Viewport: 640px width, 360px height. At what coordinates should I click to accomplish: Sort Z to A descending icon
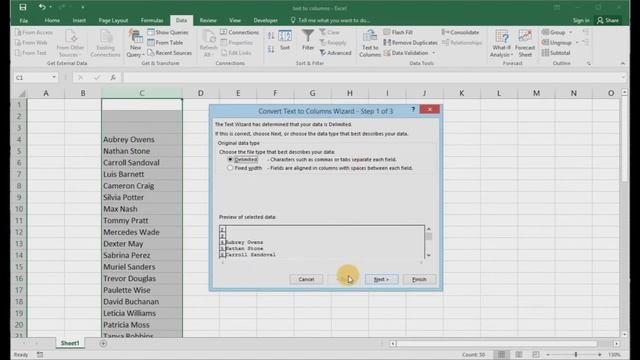pyautogui.click(x=271, y=49)
